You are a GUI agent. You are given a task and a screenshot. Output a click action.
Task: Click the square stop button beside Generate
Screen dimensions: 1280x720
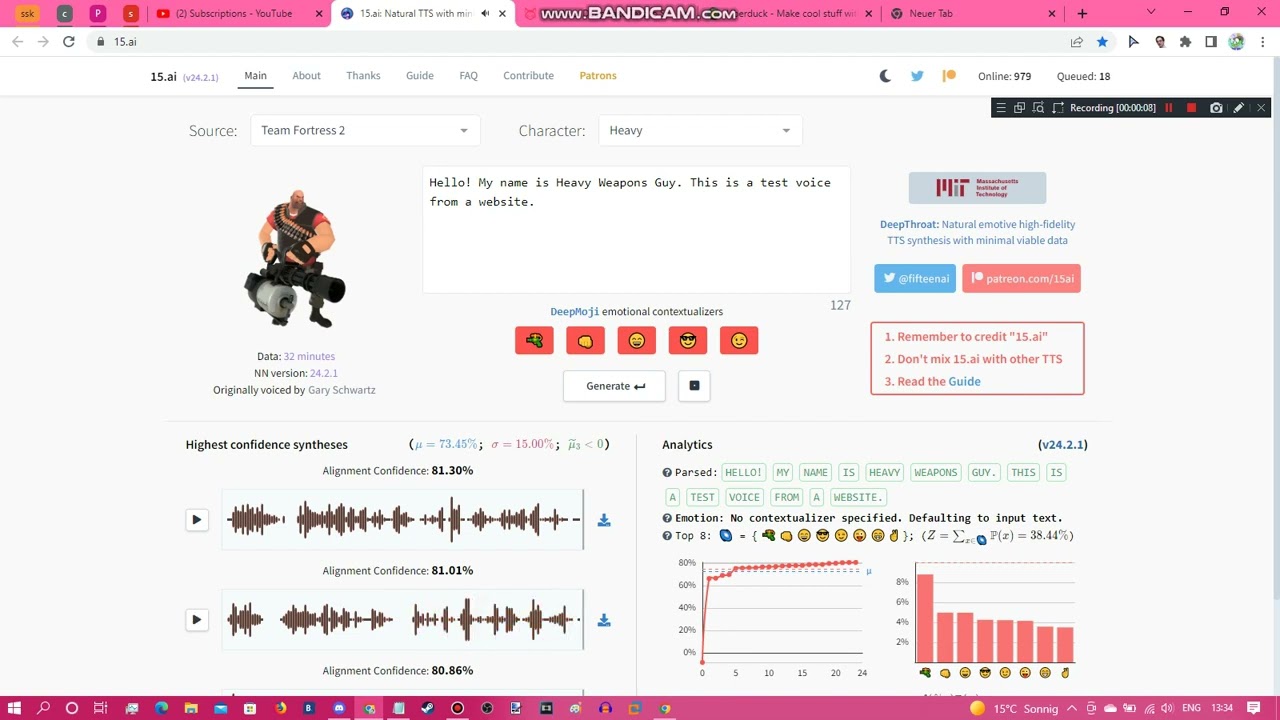(x=694, y=386)
